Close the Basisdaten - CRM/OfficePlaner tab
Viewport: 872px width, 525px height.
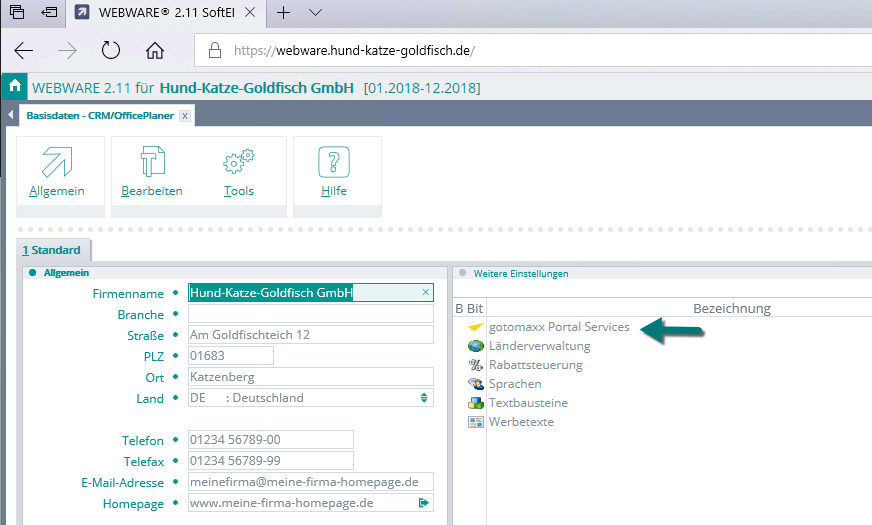coord(185,116)
